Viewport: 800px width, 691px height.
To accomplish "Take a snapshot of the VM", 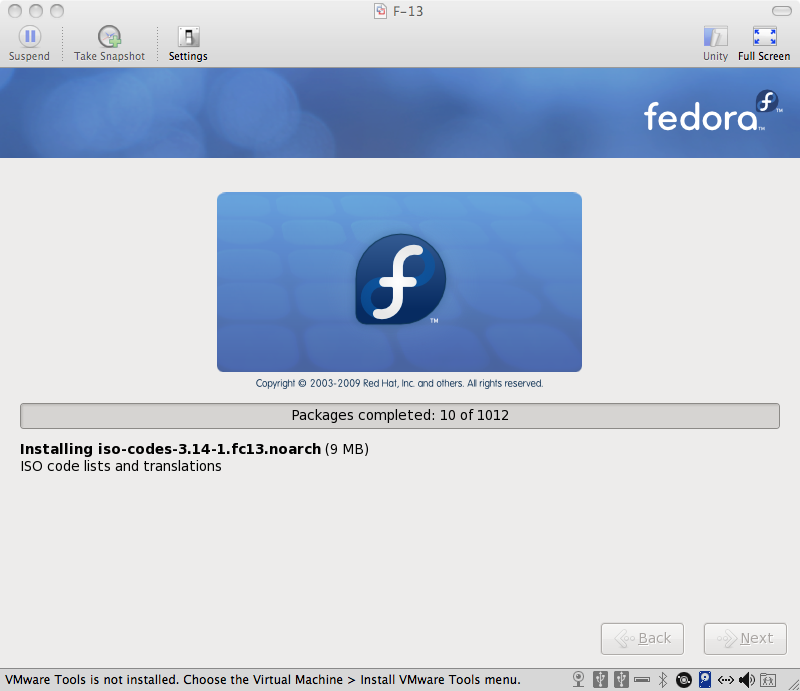I will tap(109, 40).
